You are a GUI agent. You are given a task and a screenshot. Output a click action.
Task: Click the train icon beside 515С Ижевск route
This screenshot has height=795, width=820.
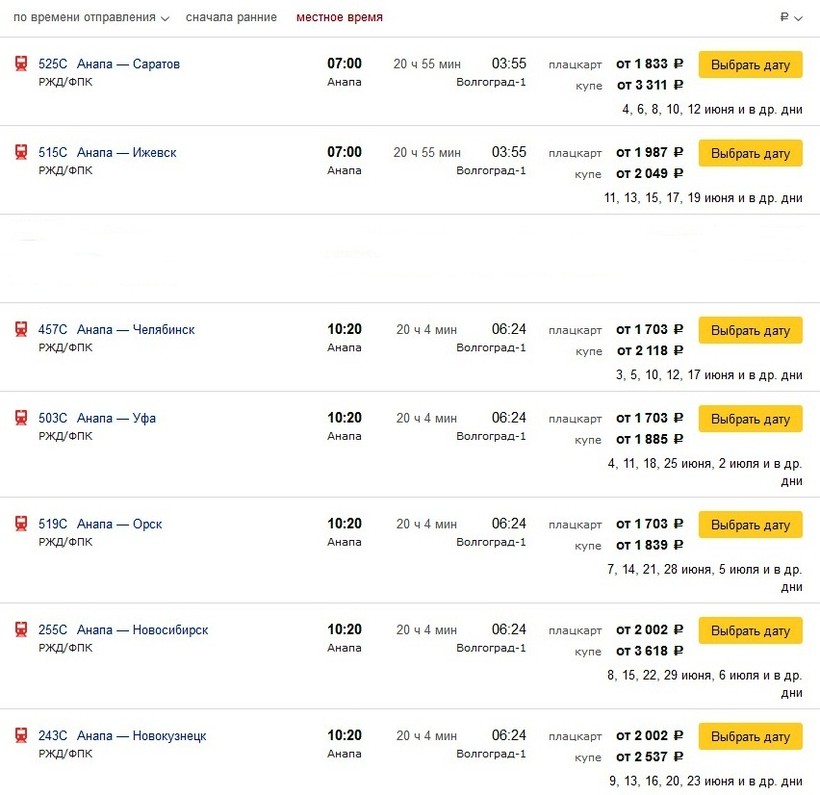pyautogui.click(x=21, y=152)
